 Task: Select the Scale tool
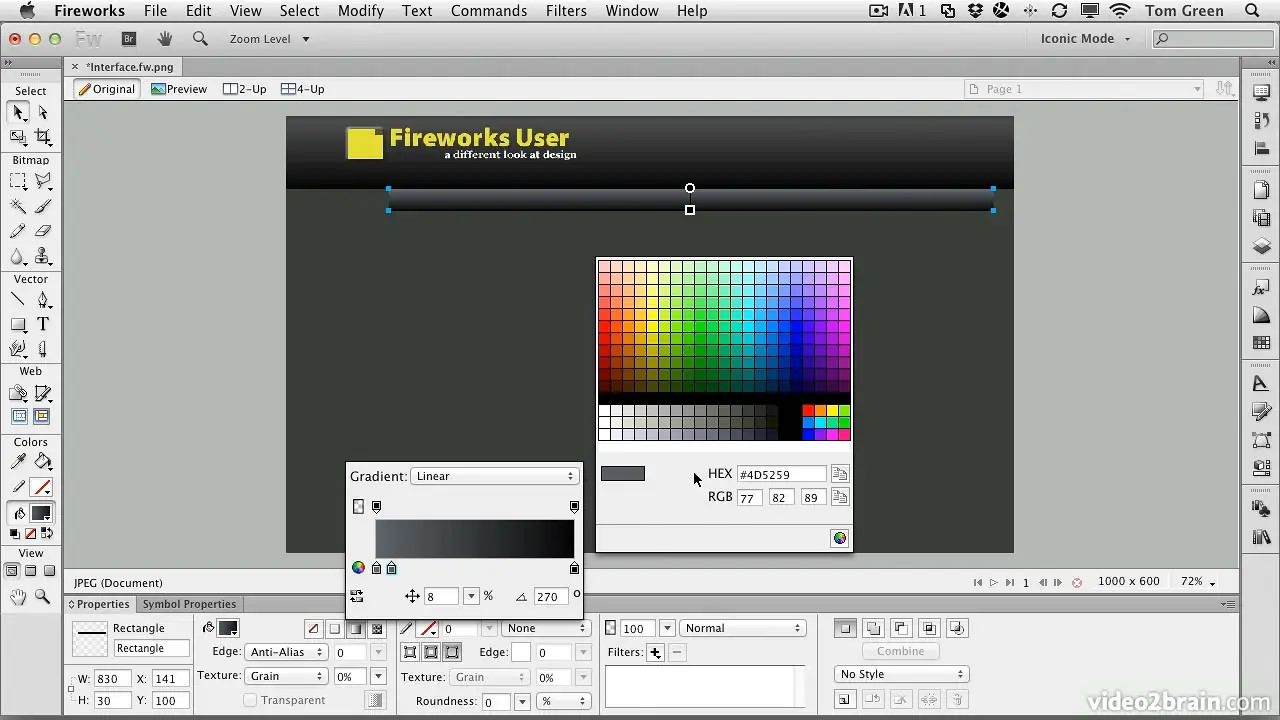point(19,137)
